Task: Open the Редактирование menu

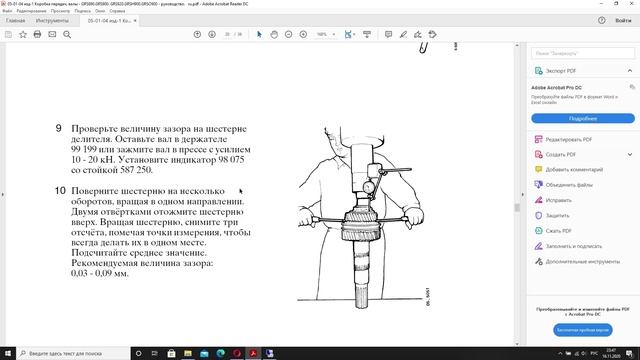Action: (31, 11)
